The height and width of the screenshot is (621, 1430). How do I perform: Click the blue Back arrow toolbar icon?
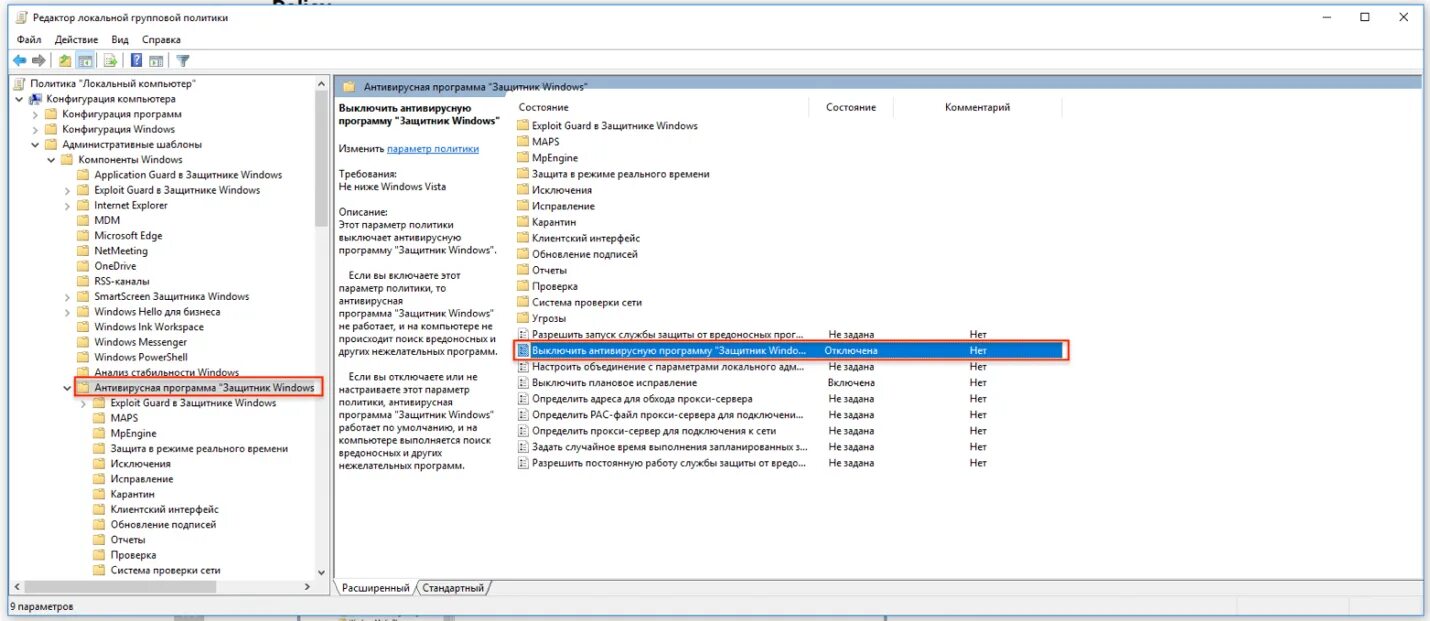click(x=19, y=61)
